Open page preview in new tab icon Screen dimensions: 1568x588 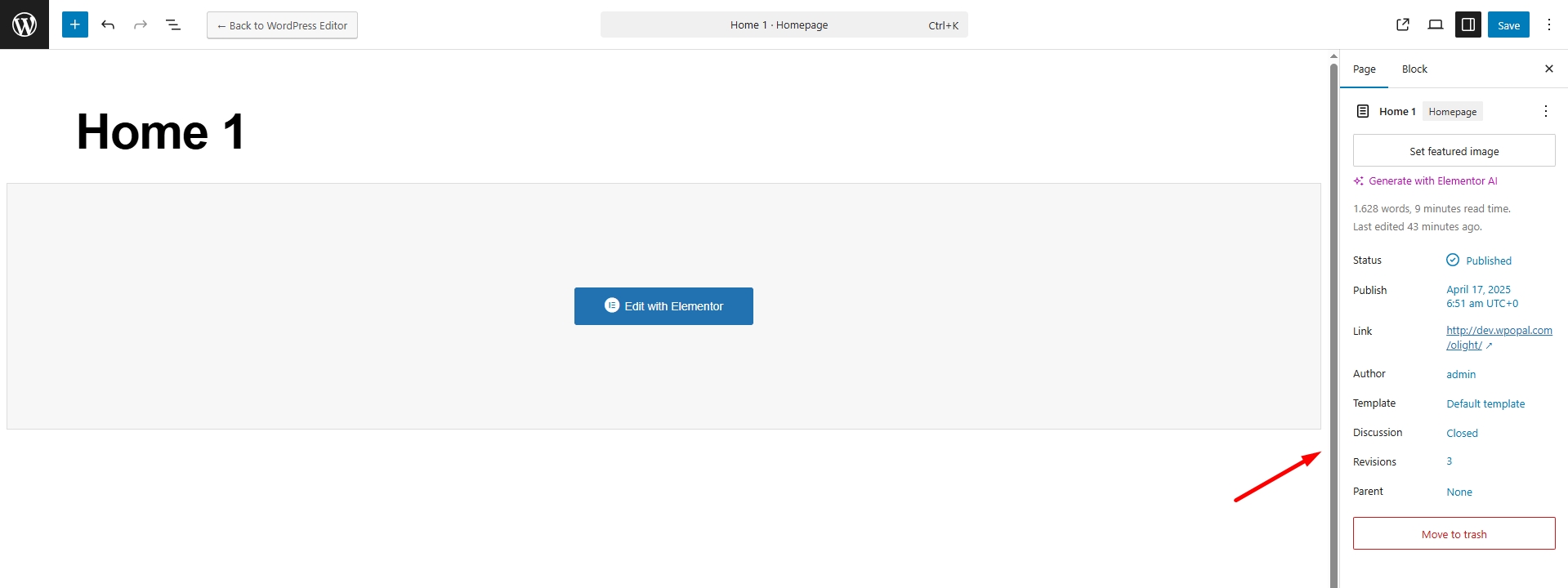pyautogui.click(x=1403, y=24)
